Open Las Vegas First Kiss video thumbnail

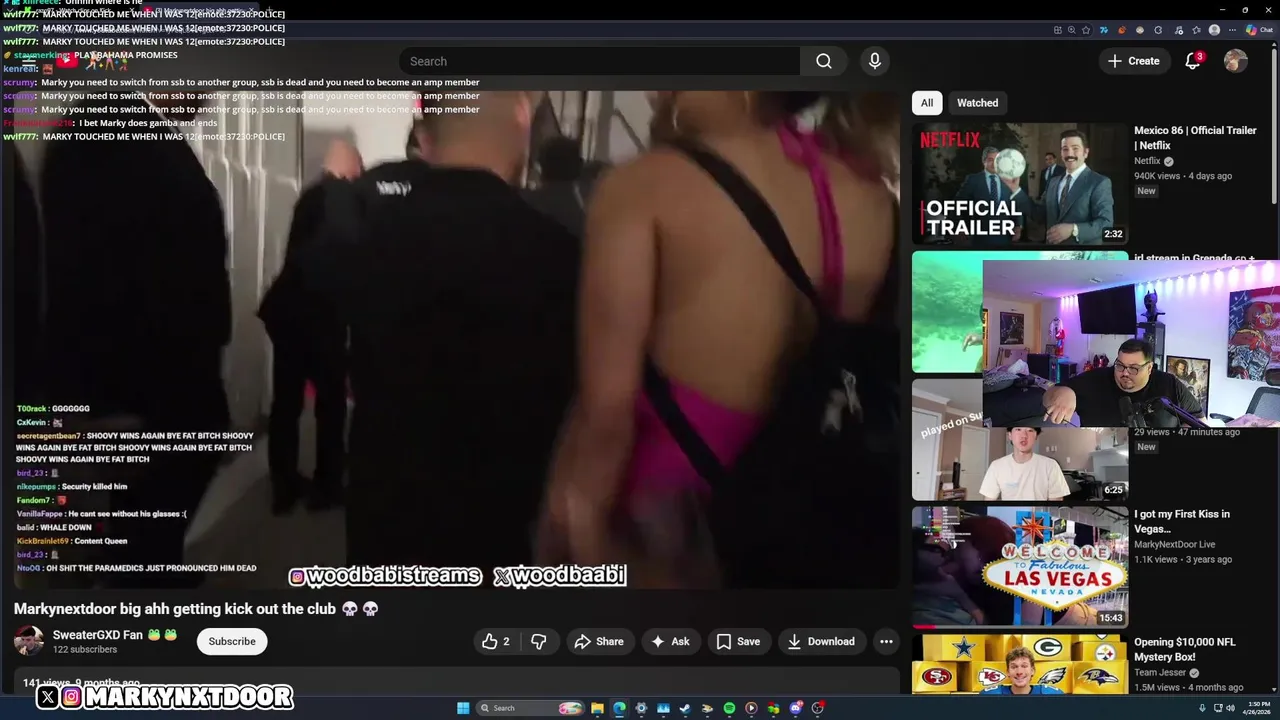tap(1020, 567)
